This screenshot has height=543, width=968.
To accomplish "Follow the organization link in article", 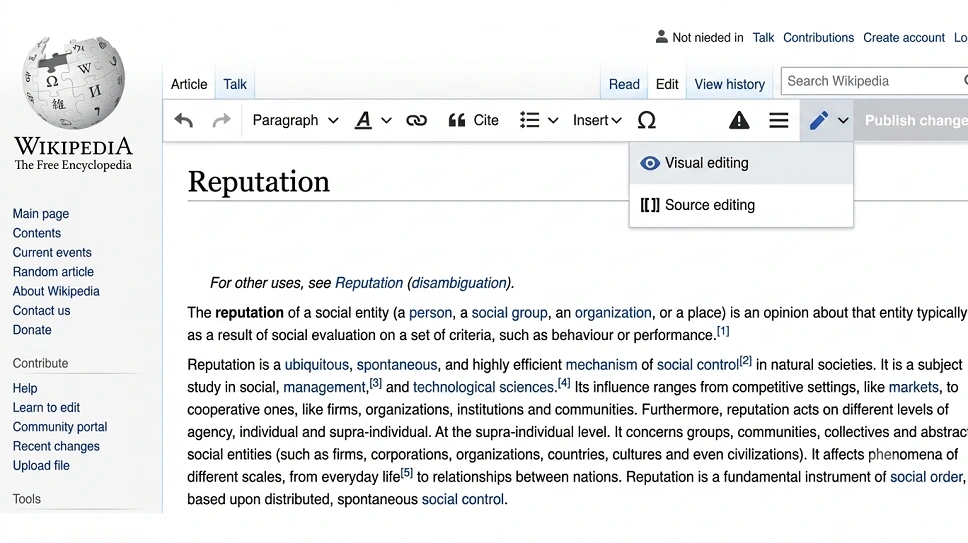I will (613, 313).
